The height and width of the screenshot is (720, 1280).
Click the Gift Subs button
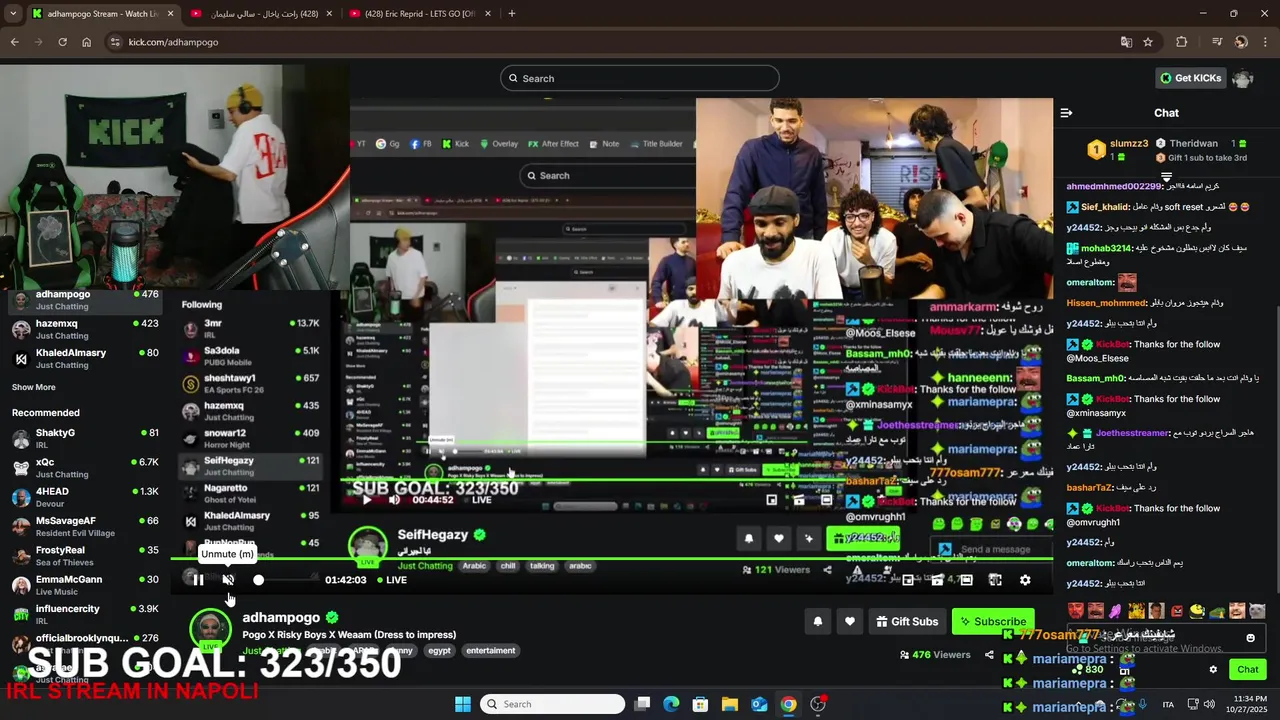point(907,621)
